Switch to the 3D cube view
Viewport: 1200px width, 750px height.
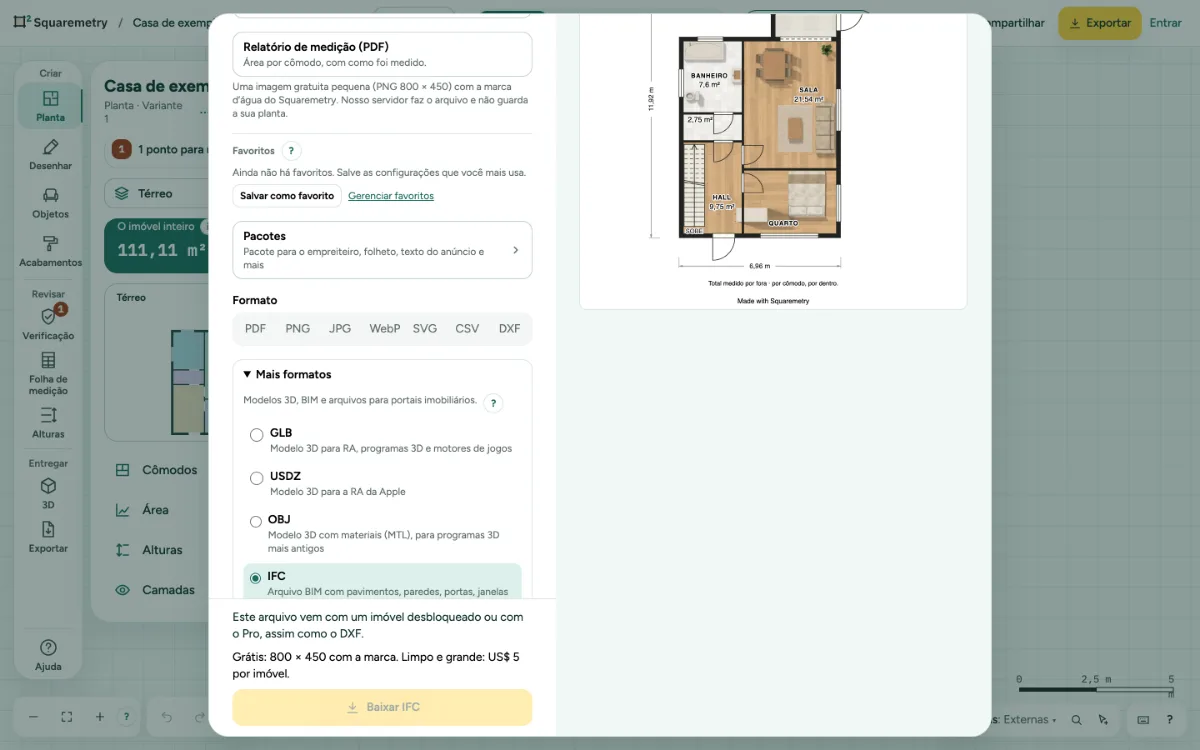tap(48, 493)
